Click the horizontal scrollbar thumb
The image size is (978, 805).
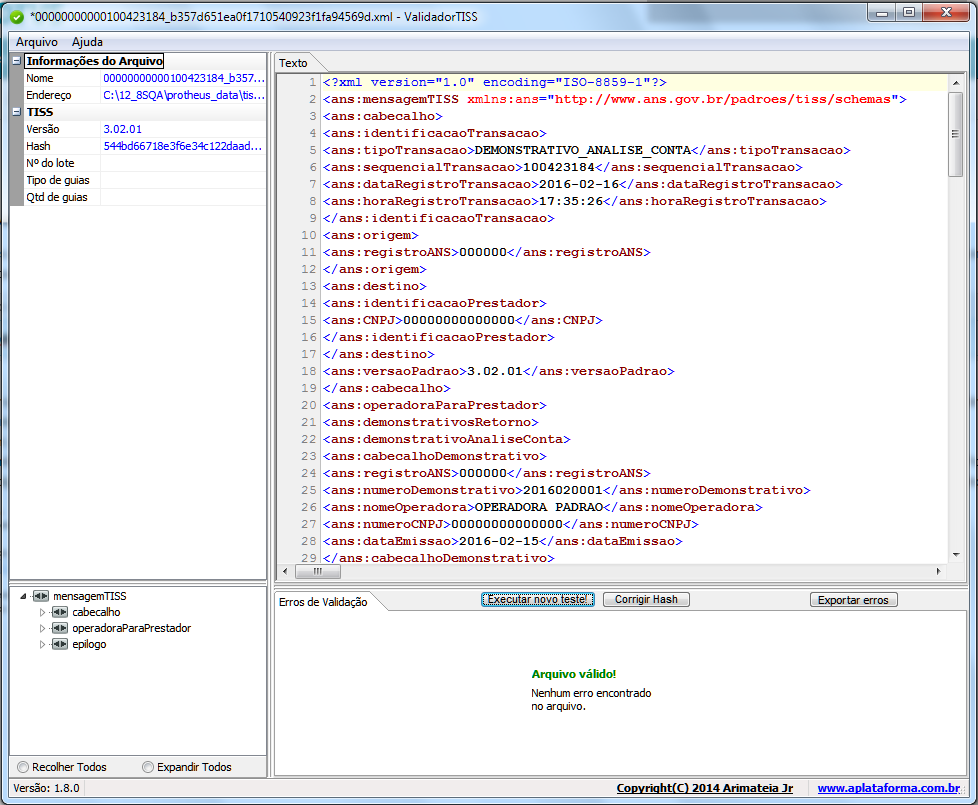[x=317, y=571]
